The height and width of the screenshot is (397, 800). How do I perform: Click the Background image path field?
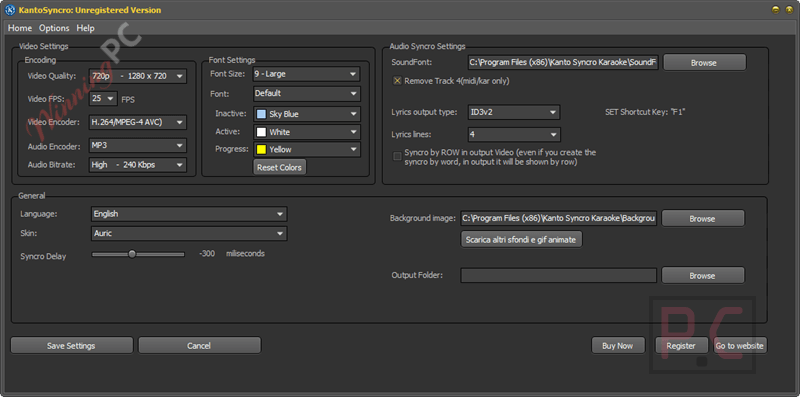point(559,218)
